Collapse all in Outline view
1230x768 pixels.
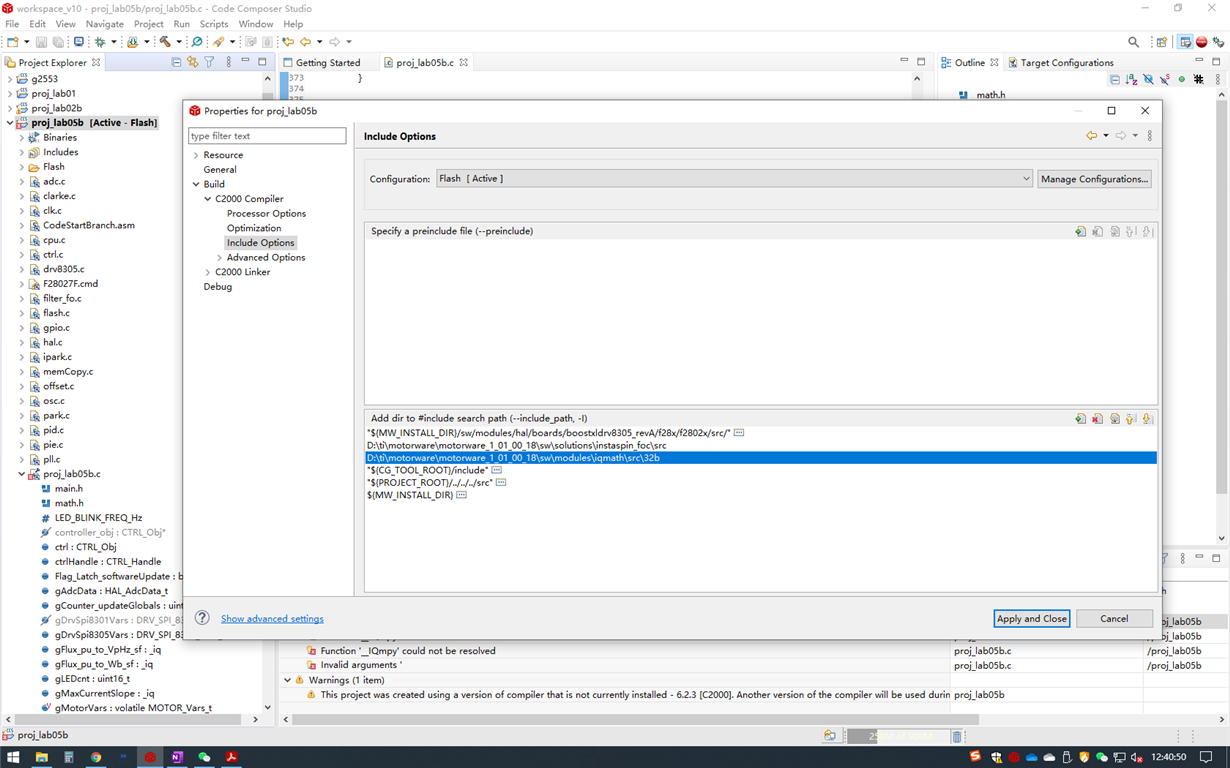[x=1115, y=79]
